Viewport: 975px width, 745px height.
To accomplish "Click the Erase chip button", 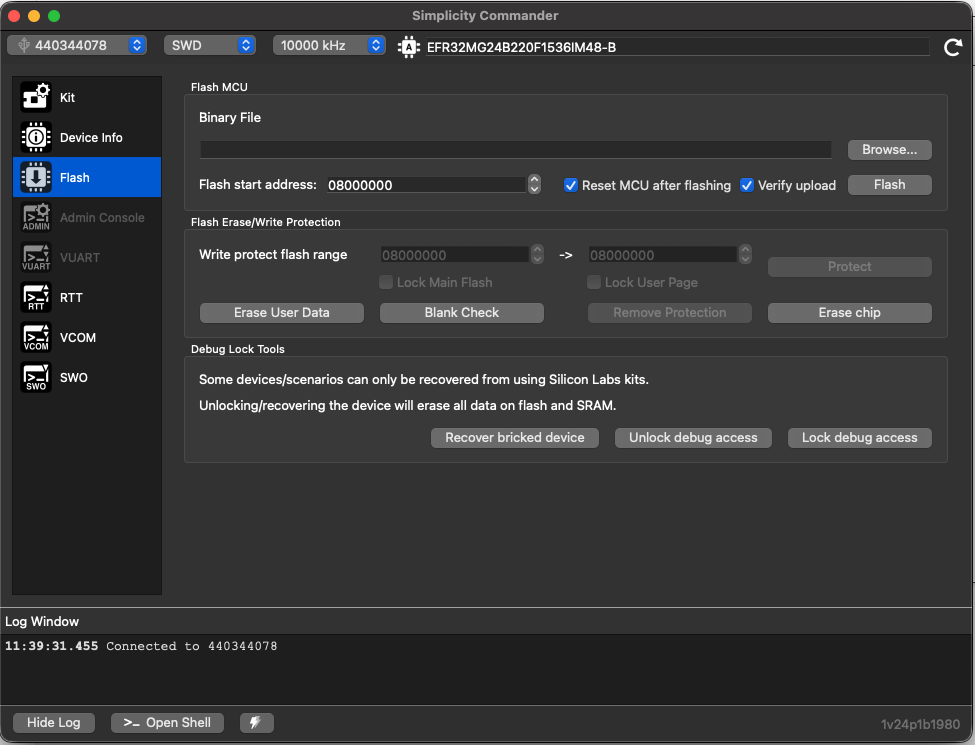I will point(849,313).
